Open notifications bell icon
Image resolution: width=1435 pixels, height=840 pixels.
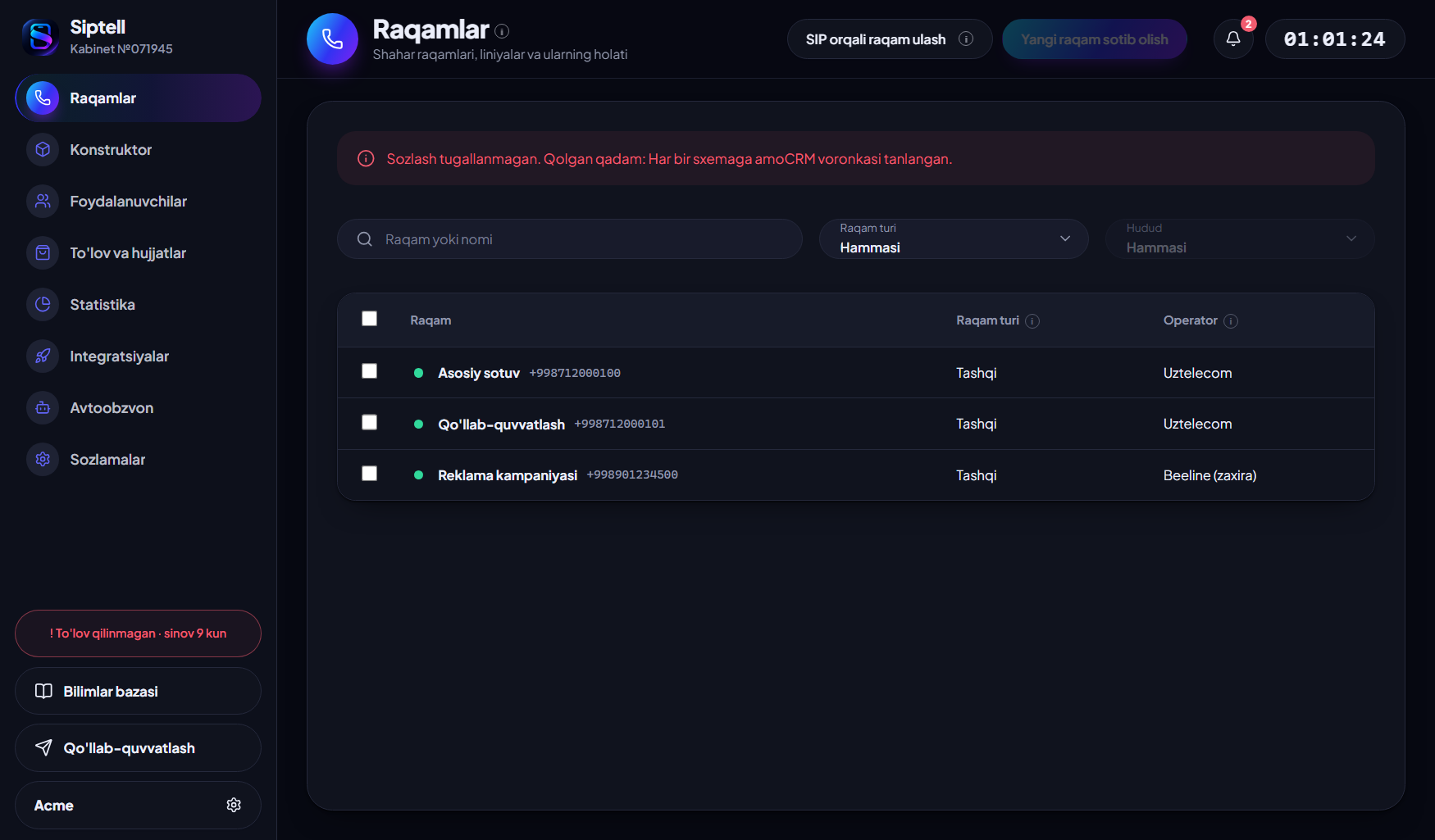(x=1233, y=39)
